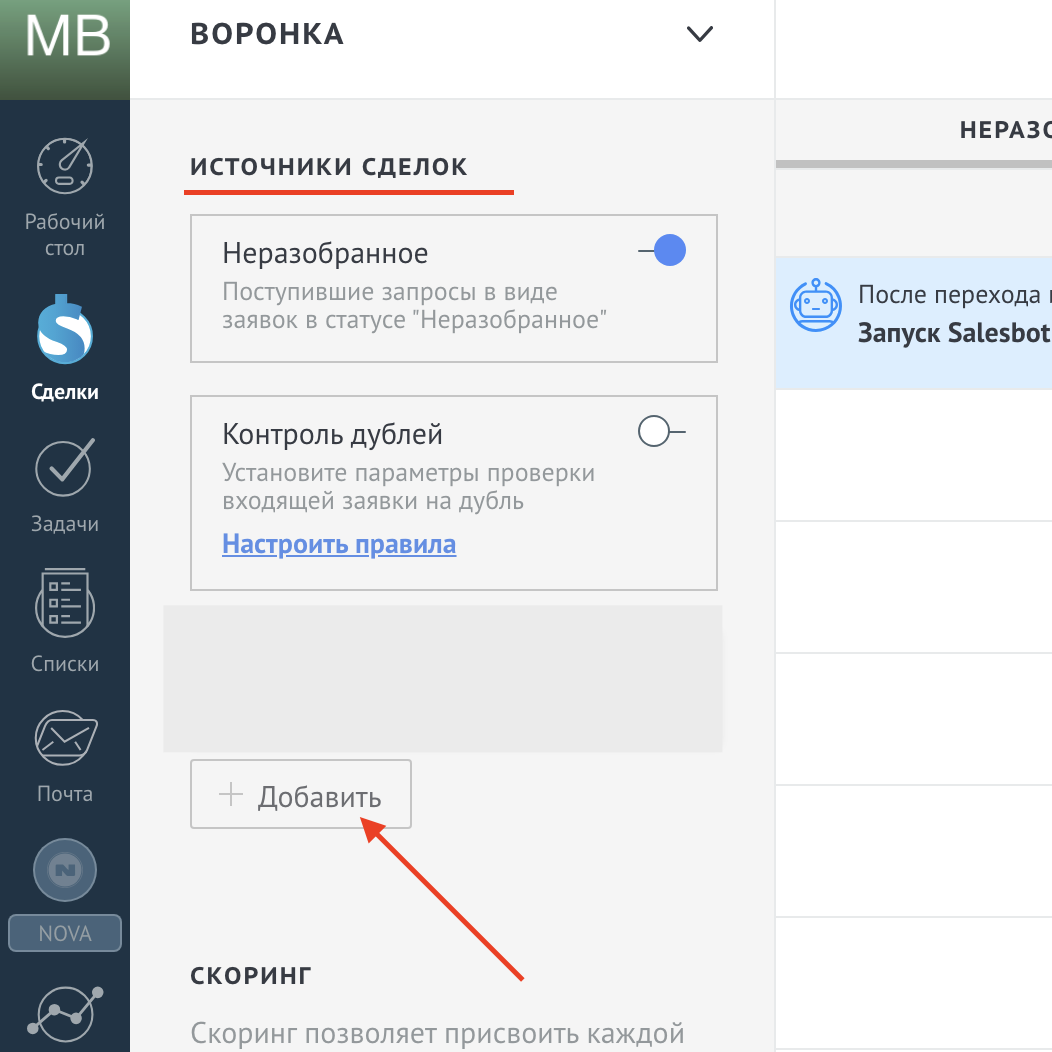
Task: Open the Запуск Salesbot trigger card
Action: [950, 318]
